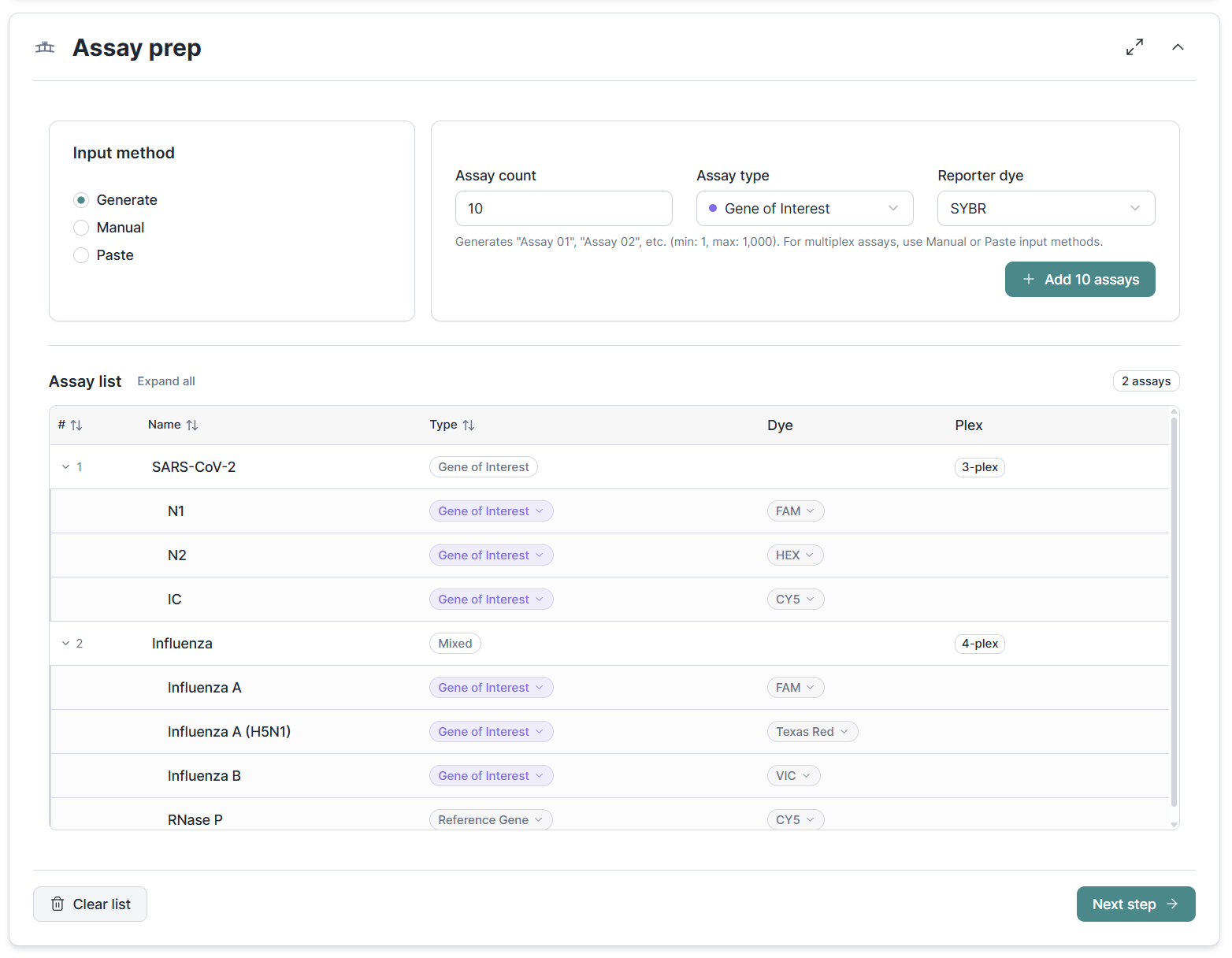Click trash icon in Clear list button
The width and height of the screenshot is (1232, 958).
click(x=58, y=904)
